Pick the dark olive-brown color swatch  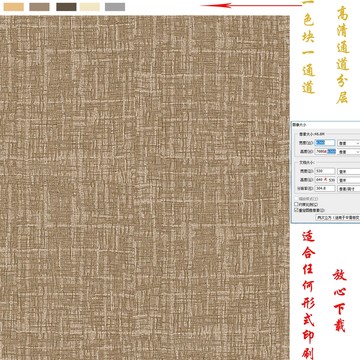pos(66,7)
